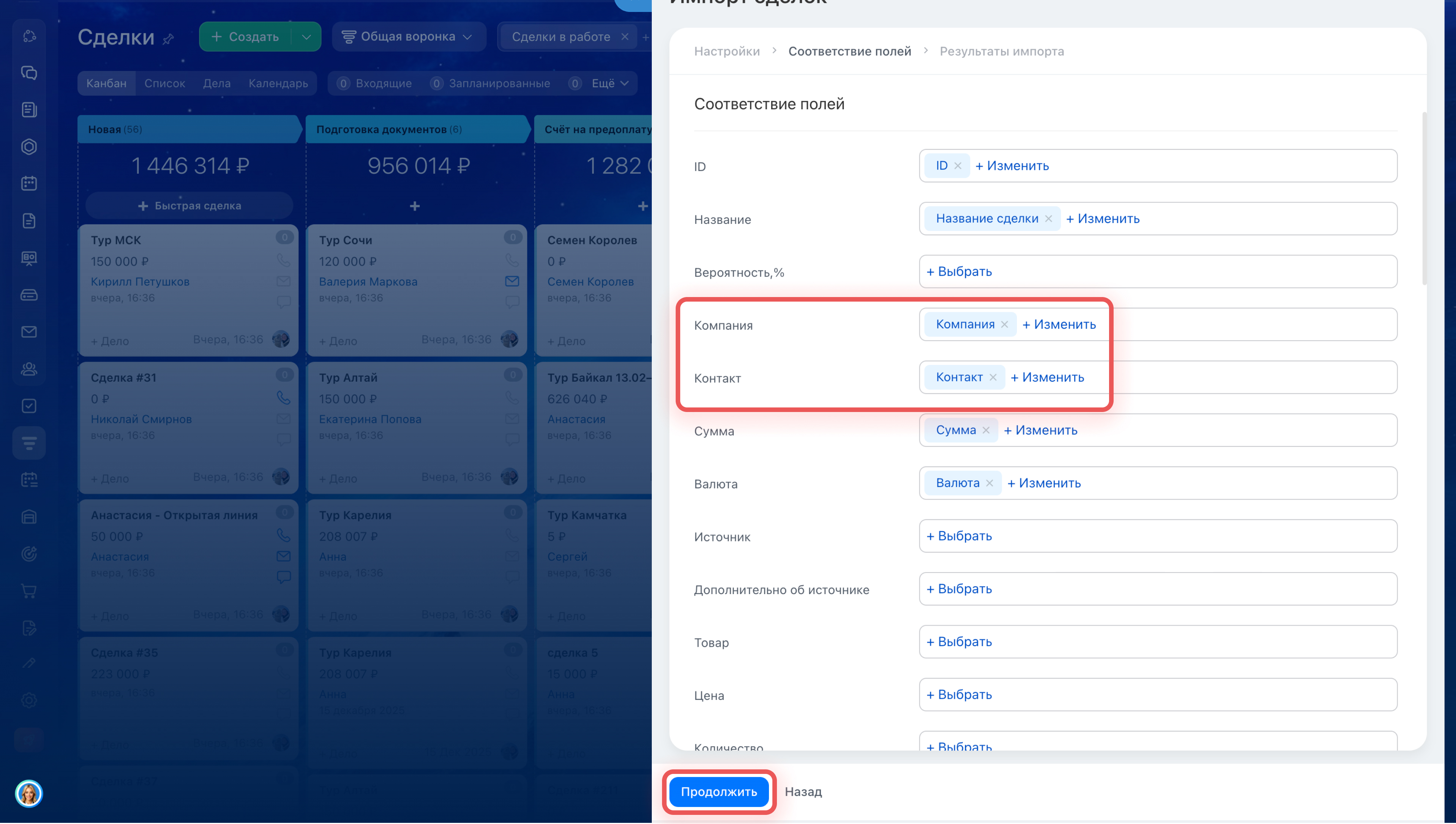Open the mail icon in the sidebar

coord(29,332)
